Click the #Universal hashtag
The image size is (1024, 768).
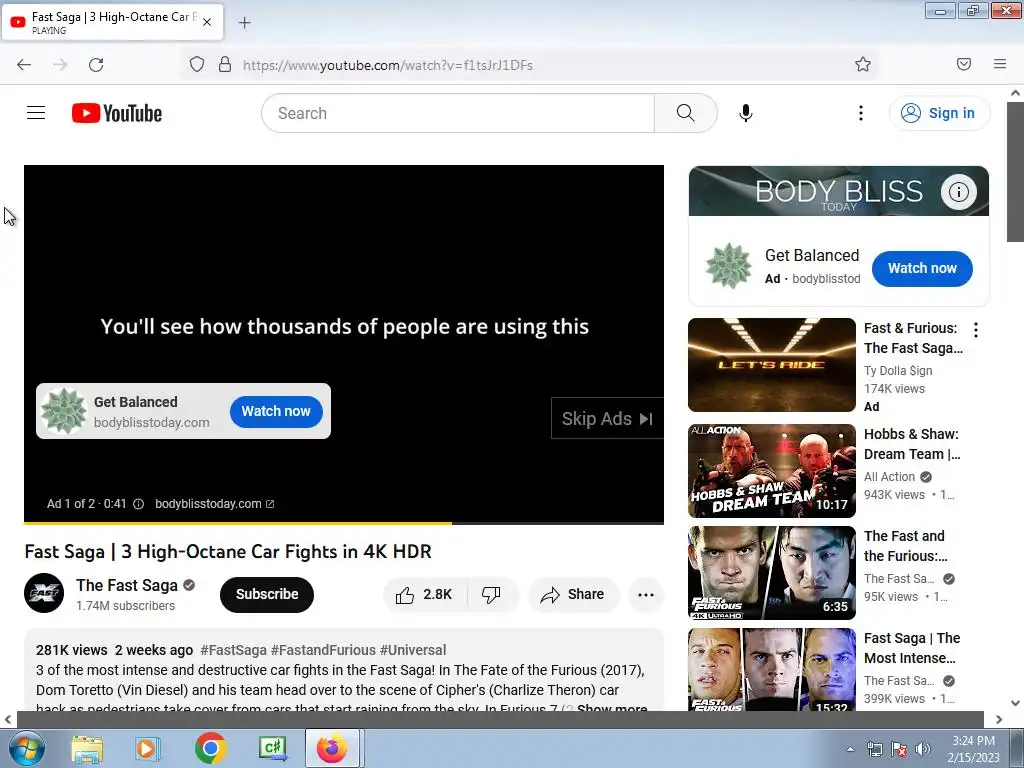coord(413,650)
